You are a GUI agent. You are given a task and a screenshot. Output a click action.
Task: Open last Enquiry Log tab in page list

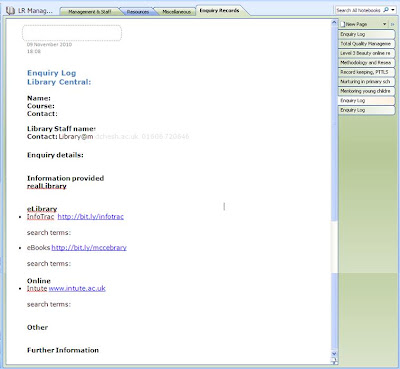tap(366, 110)
